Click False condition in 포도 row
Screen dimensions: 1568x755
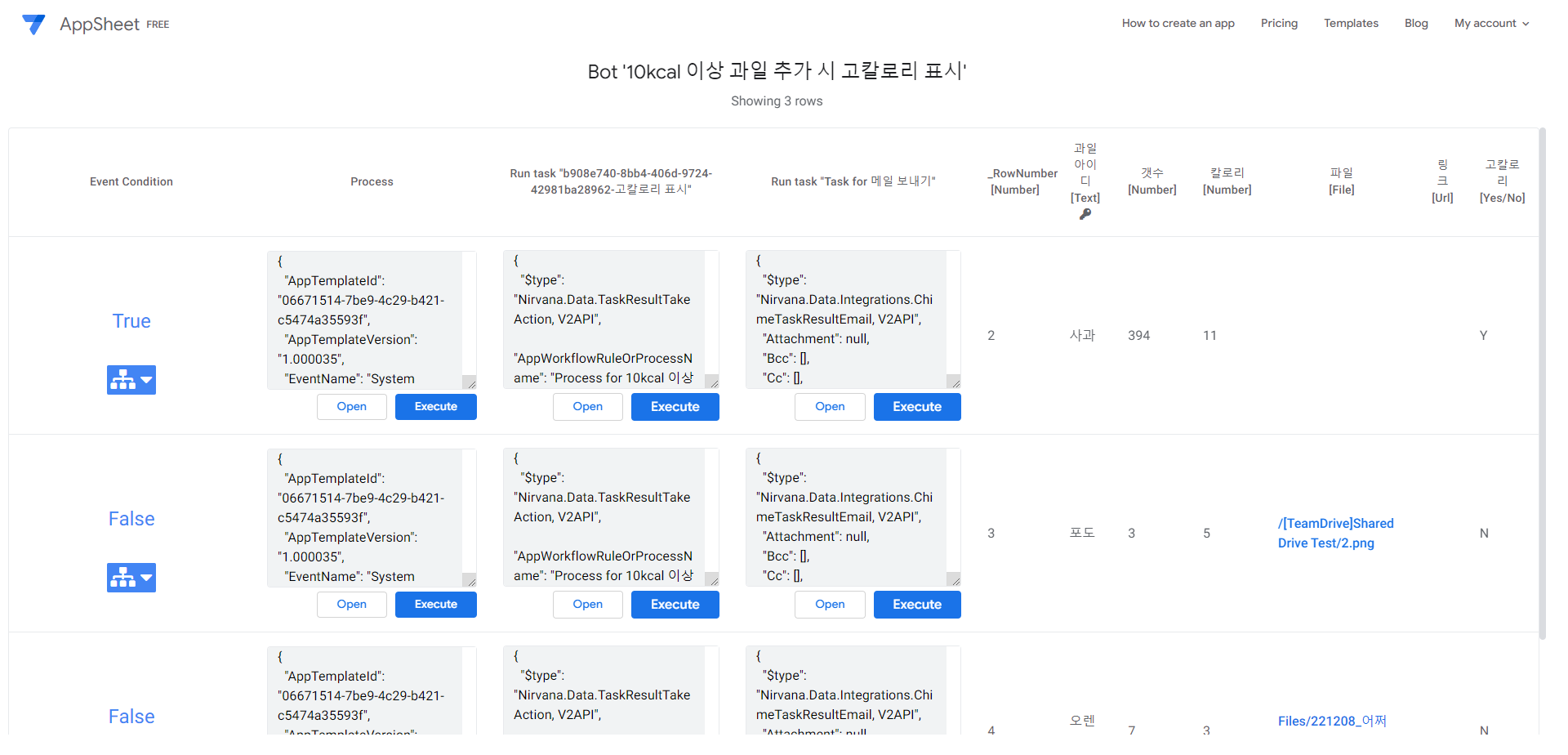pyautogui.click(x=131, y=519)
